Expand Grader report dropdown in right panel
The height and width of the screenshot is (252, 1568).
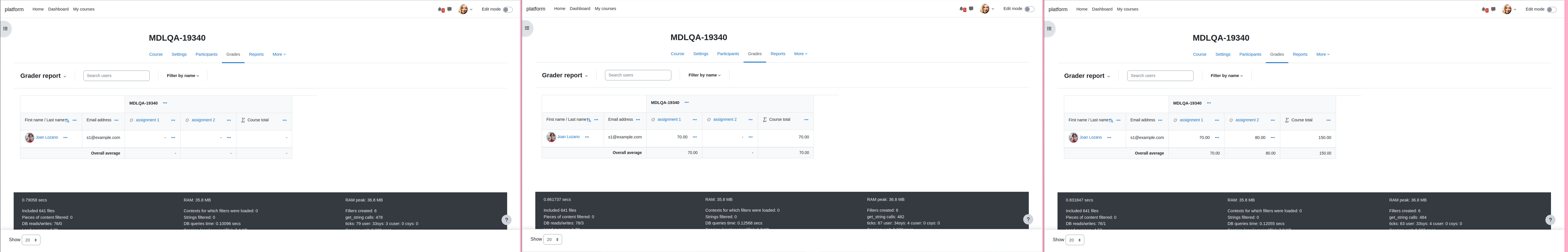point(1087,76)
